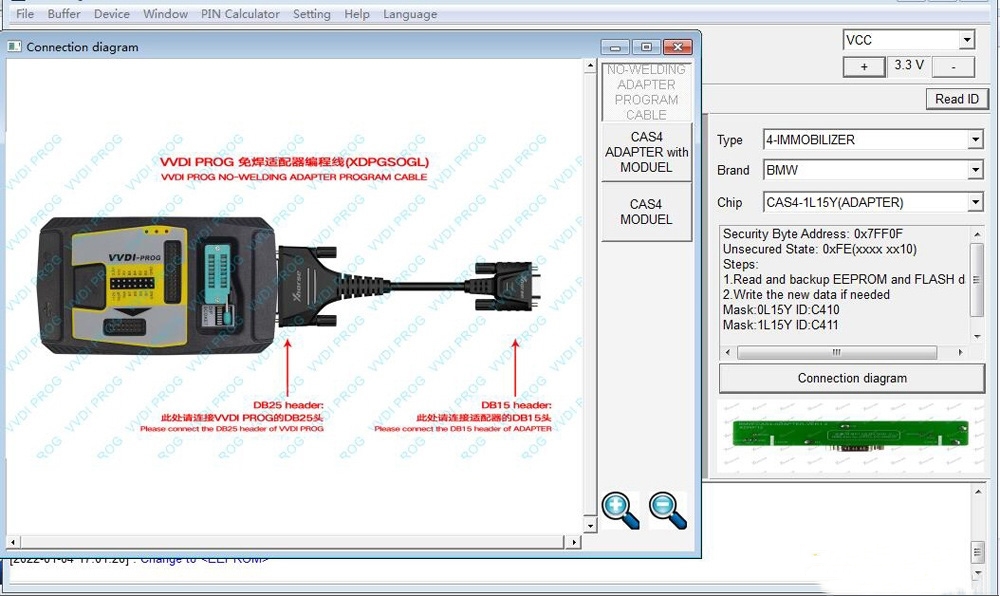1000x596 pixels.
Task: Click the 'Chip' field label
Action: (x=729, y=202)
